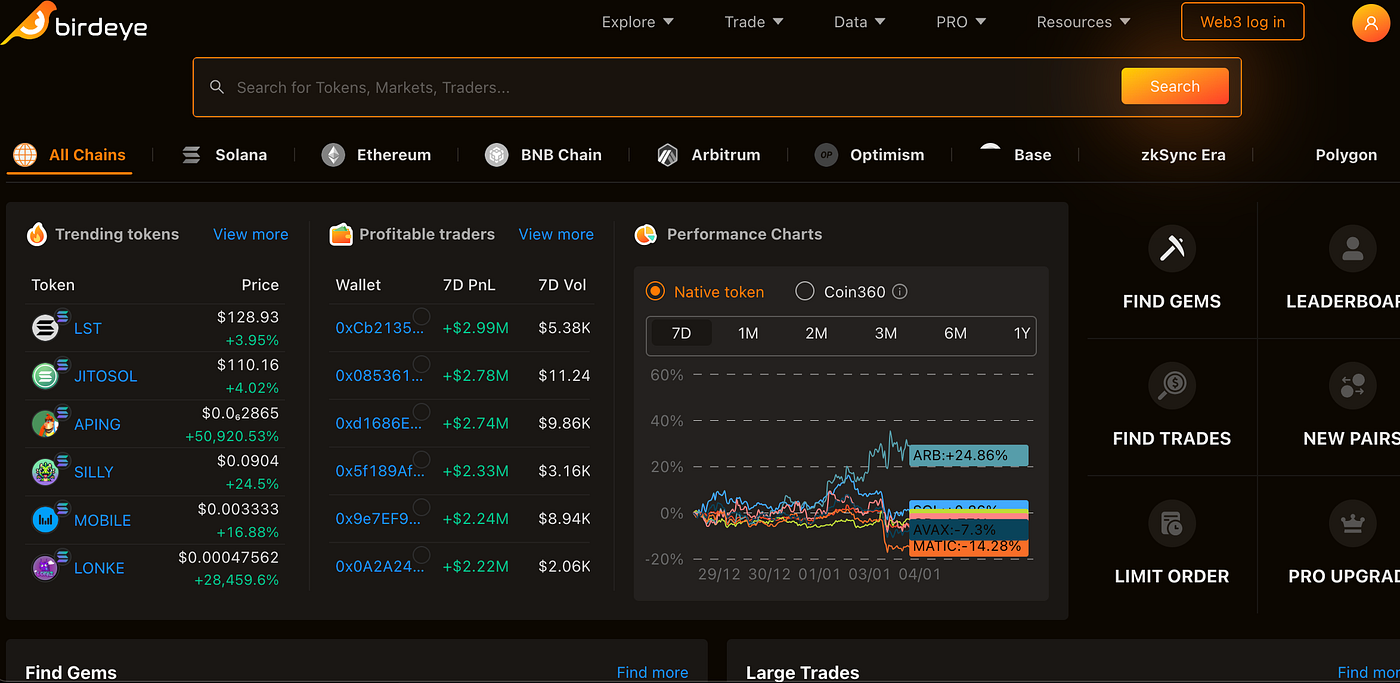The height and width of the screenshot is (683, 1400).
Task: Click the JITOSOL token icon
Action: 46,376
